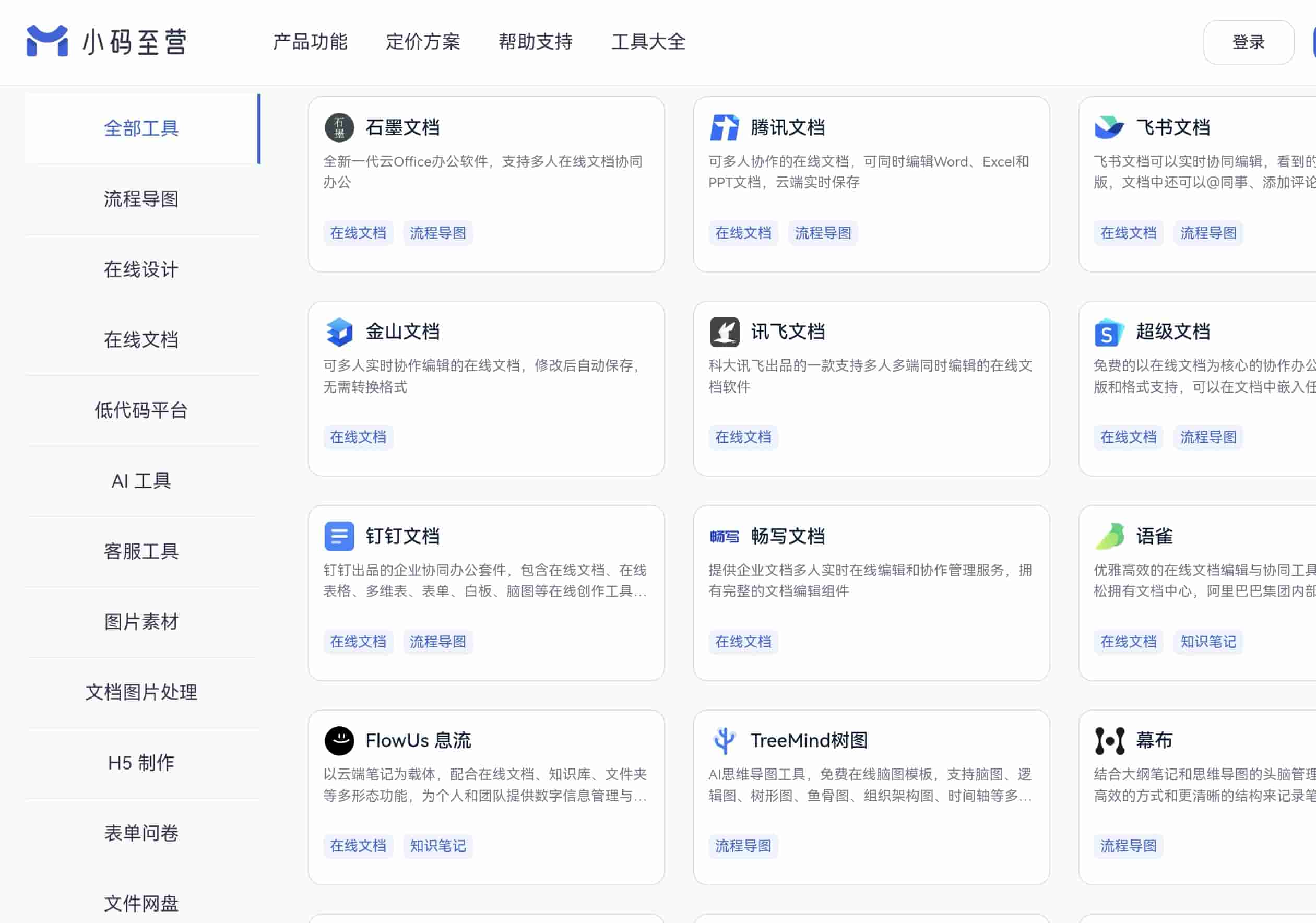Click the TreeMind树图 app icon
Image resolution: width=1316 pixels, height=923 pixels.
[726, 740]
